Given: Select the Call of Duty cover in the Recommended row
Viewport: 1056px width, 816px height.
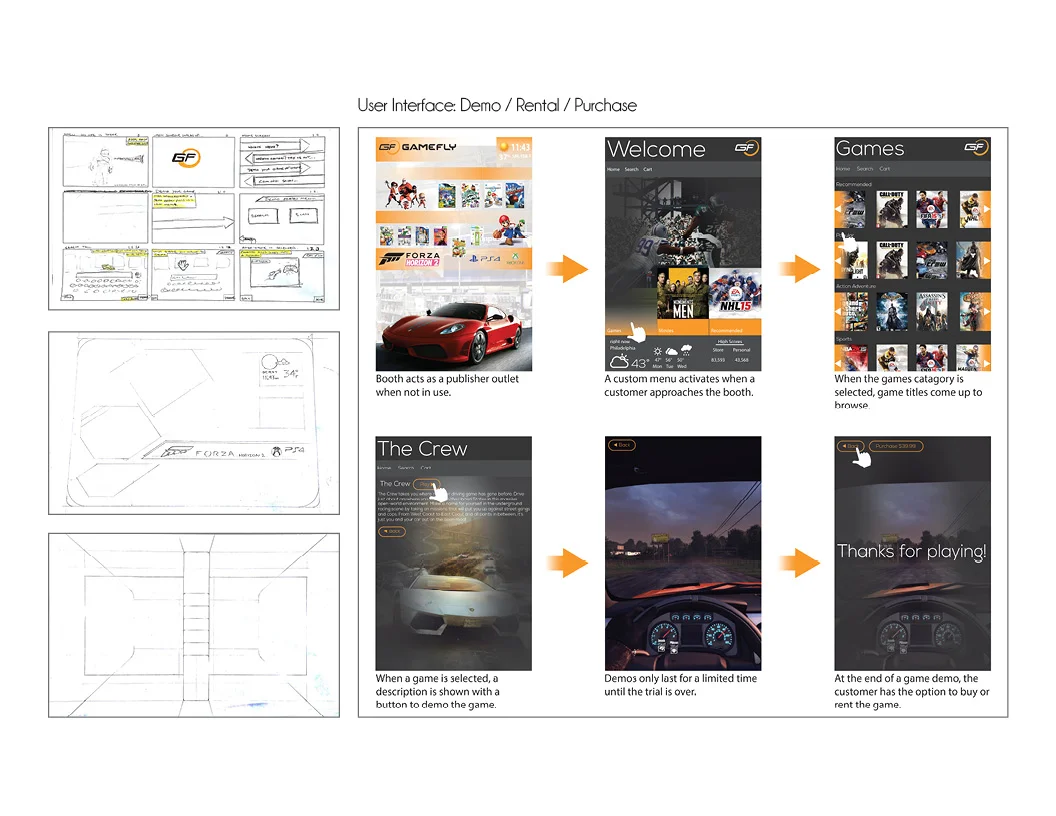Looking at the screenshot, I should pos(891,209).
